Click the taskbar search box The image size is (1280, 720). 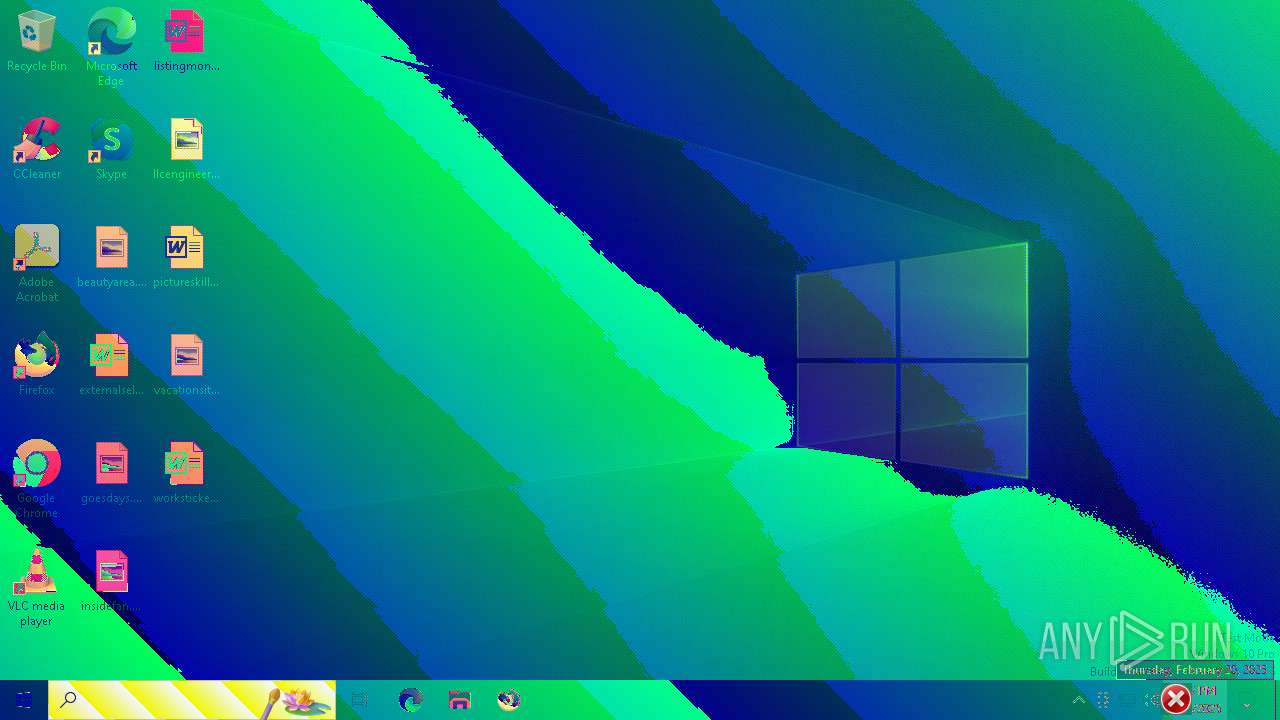192,700
